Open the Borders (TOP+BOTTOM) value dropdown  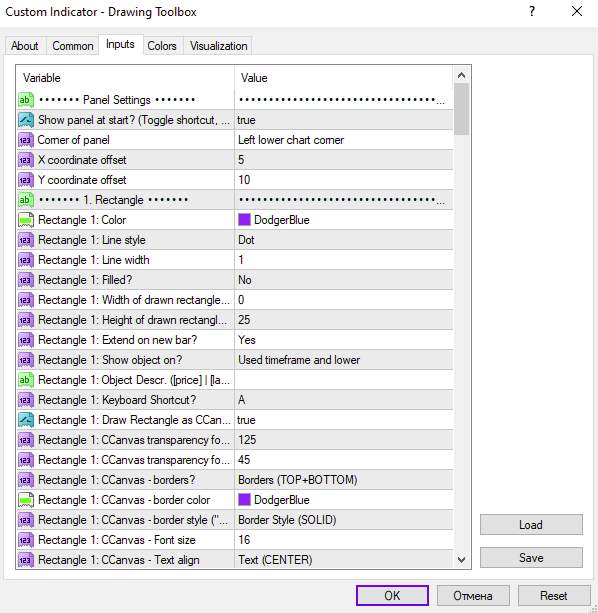(344, 480)
